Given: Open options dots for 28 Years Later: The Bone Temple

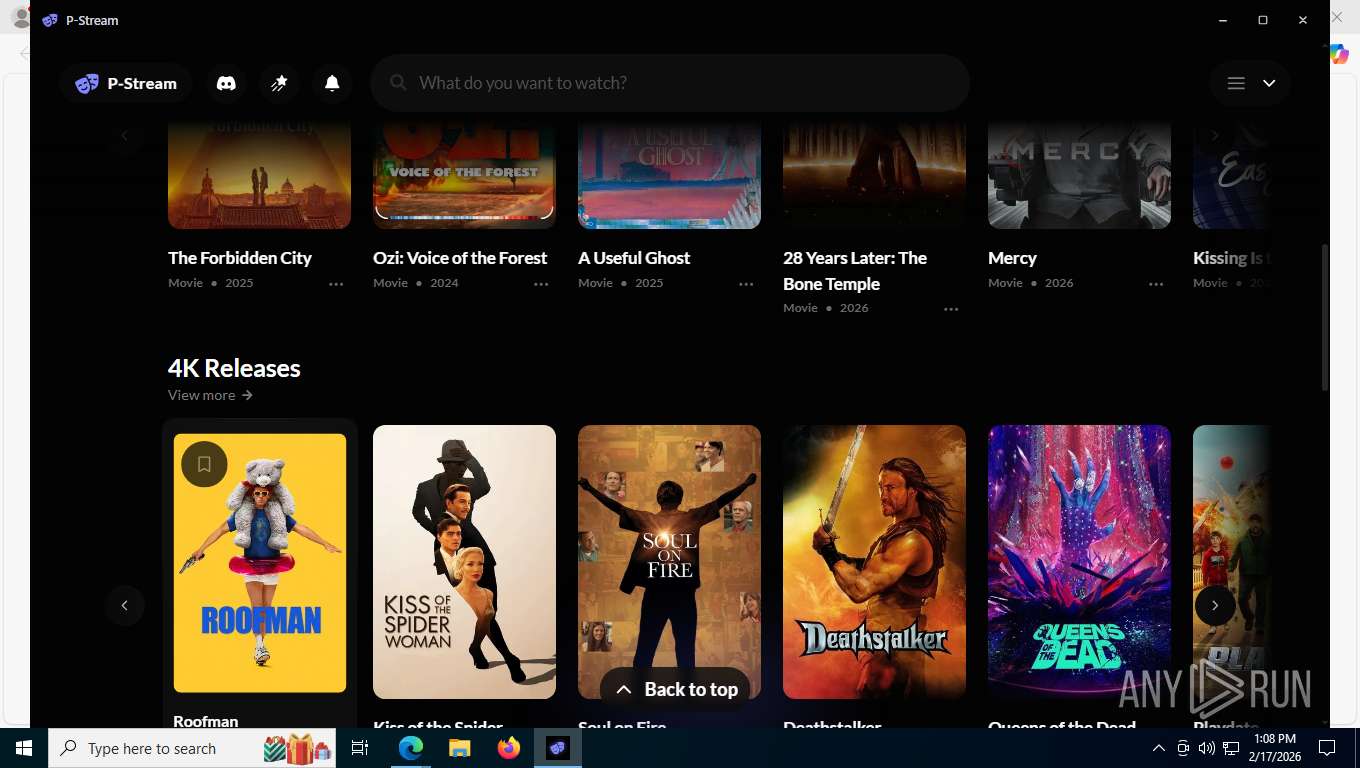Looking at the screenshot, I should 951,309.
